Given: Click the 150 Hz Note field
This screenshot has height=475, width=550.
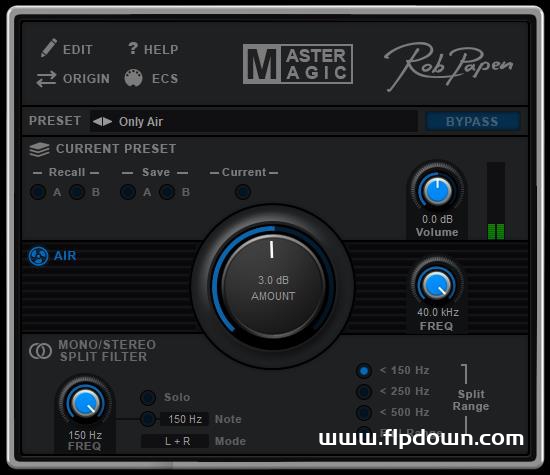Looking at the screenshot, I should [x=185, y=419].
